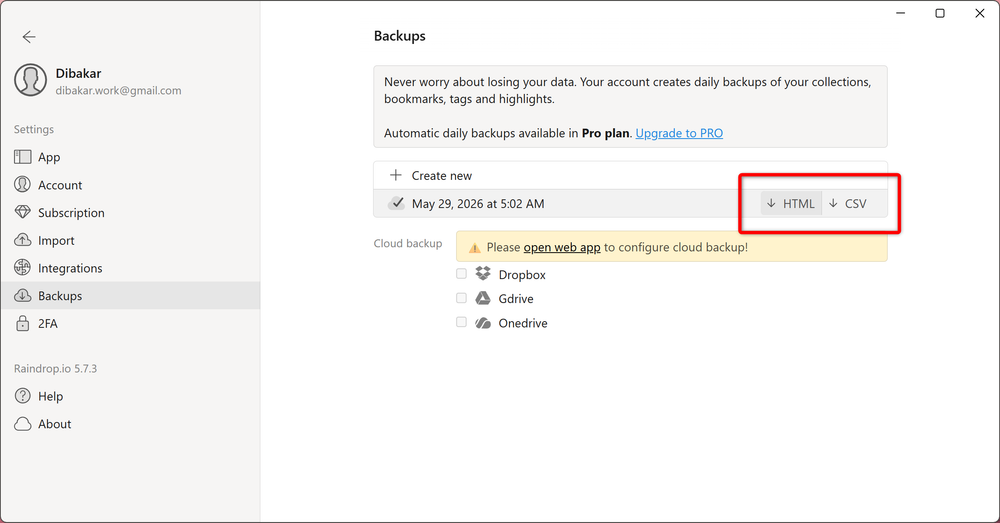Click the Upgrade to PRO link
Screen dimensions: 1000x523
click(679, 133)
